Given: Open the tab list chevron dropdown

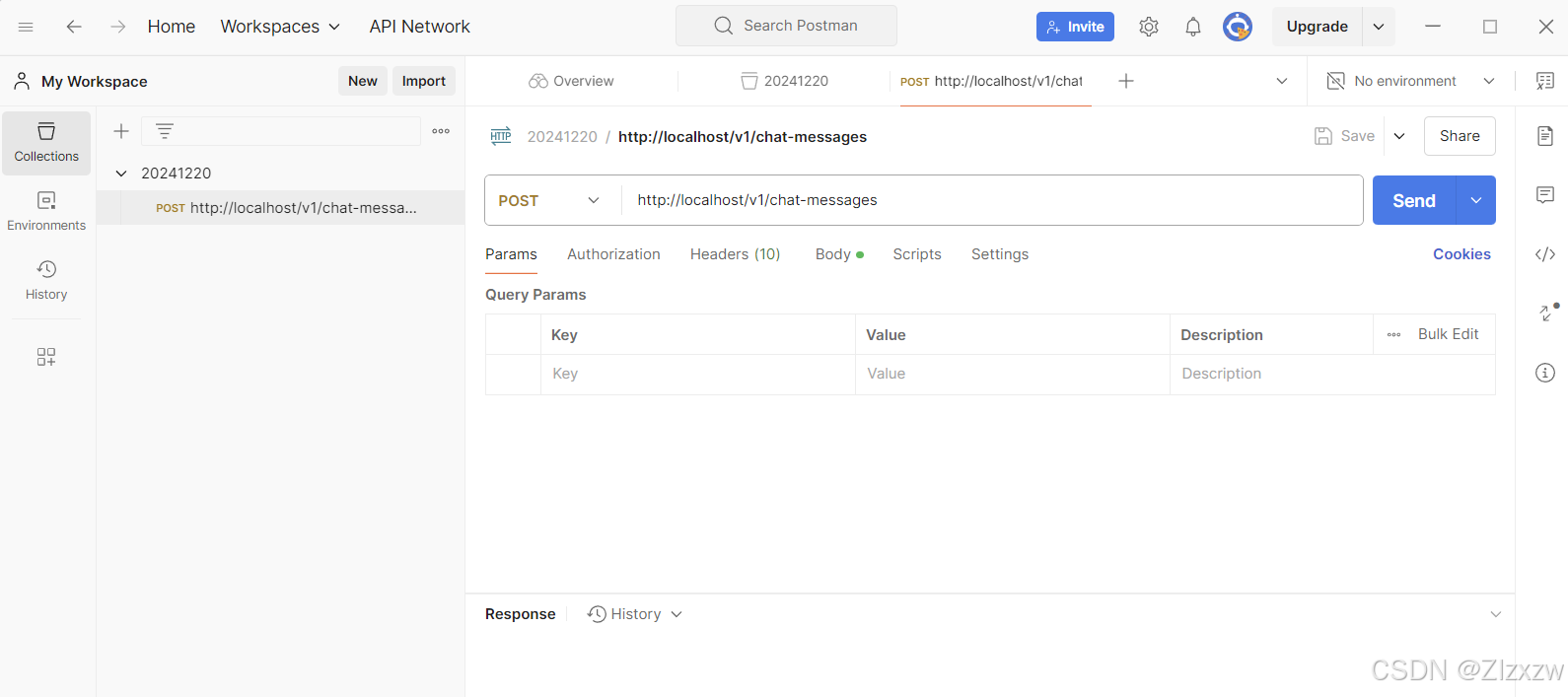Looking at the screenshot, I should pos(1282,81).
